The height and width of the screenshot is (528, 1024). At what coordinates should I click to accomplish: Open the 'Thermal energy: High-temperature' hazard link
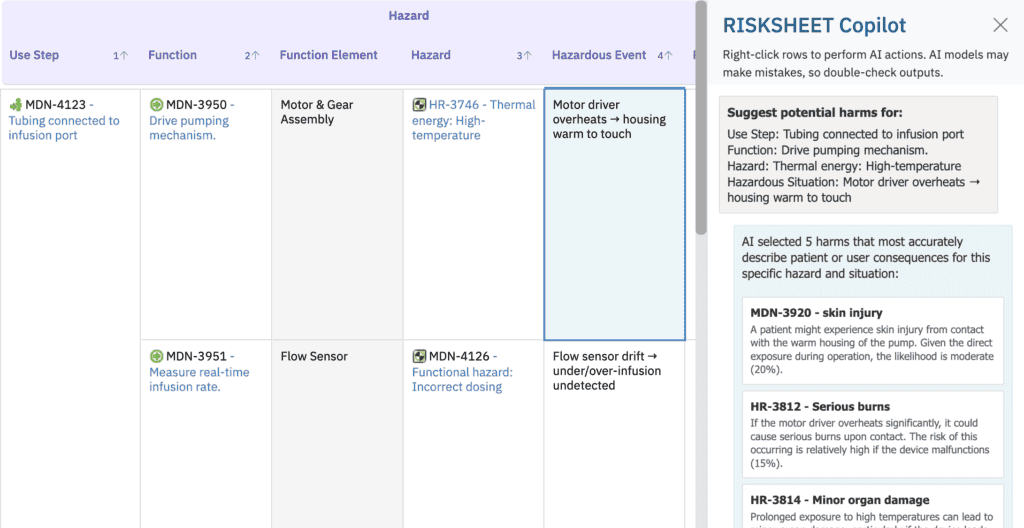pos(473,120)
